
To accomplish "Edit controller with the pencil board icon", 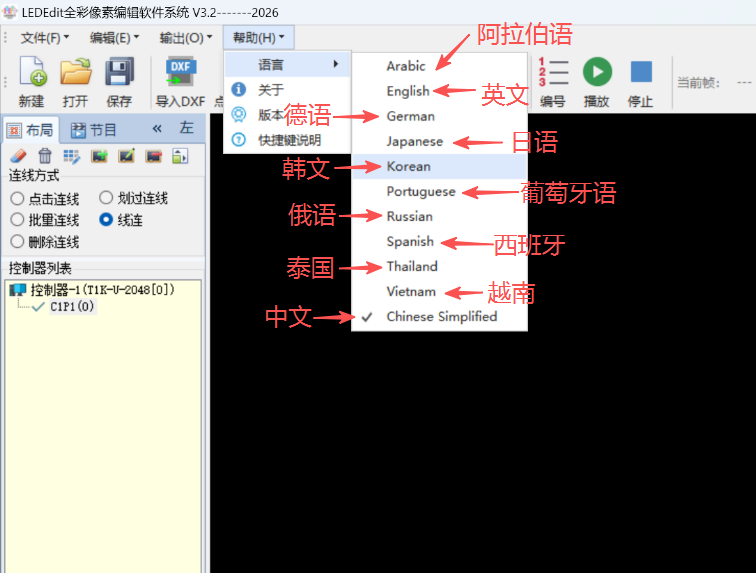I will point(126,156).
